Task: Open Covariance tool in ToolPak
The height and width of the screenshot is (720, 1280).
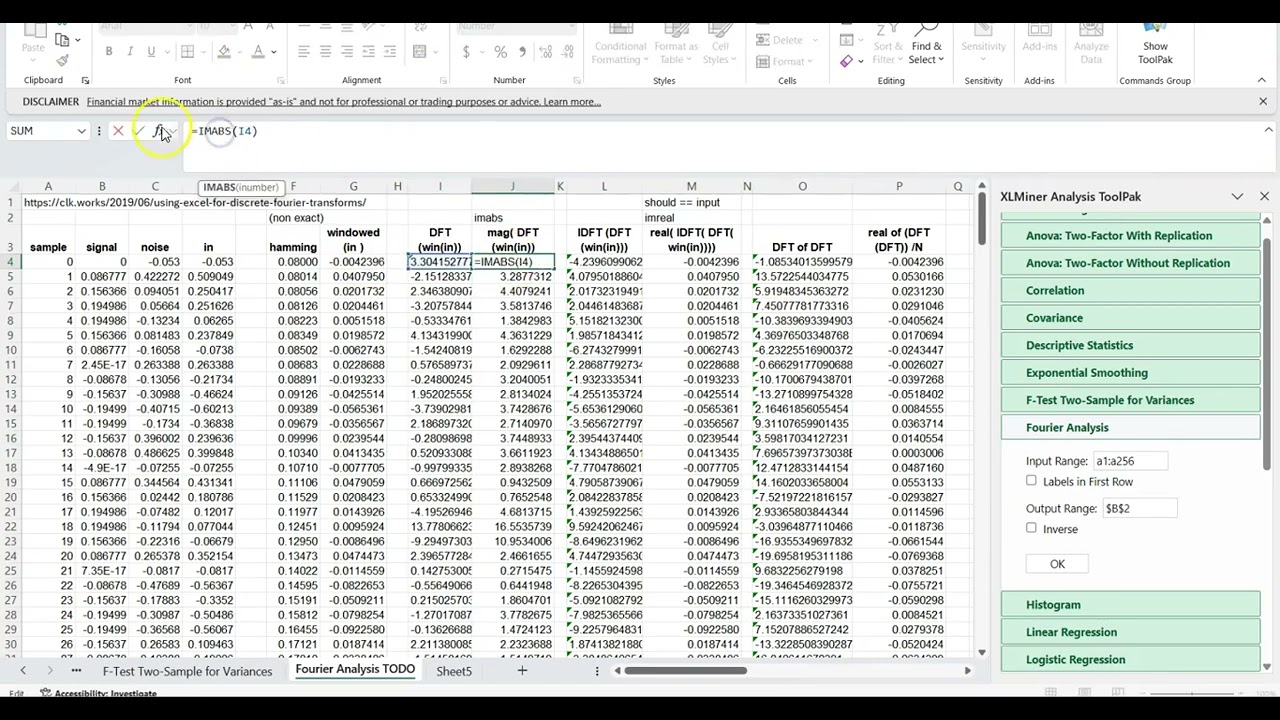Action: pos(1130,317)
